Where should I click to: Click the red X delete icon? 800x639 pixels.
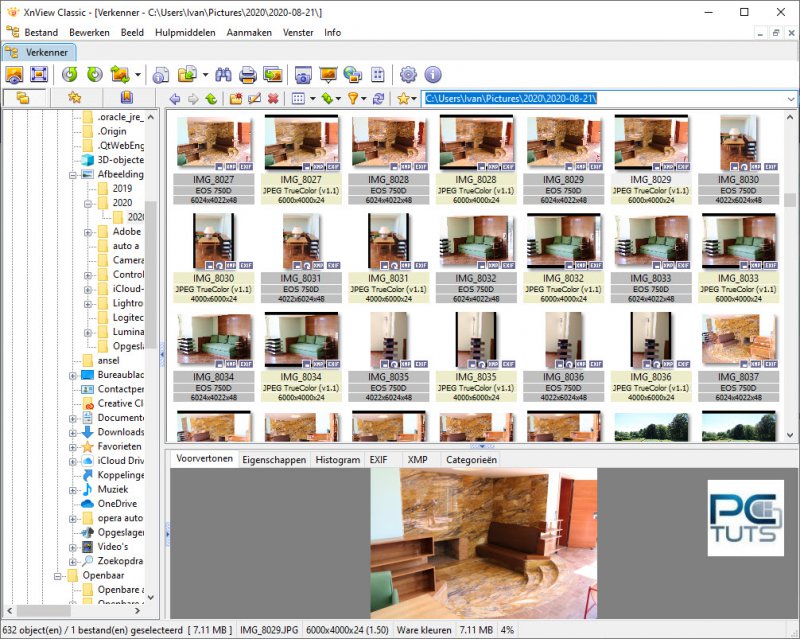[x=273, y=98]
